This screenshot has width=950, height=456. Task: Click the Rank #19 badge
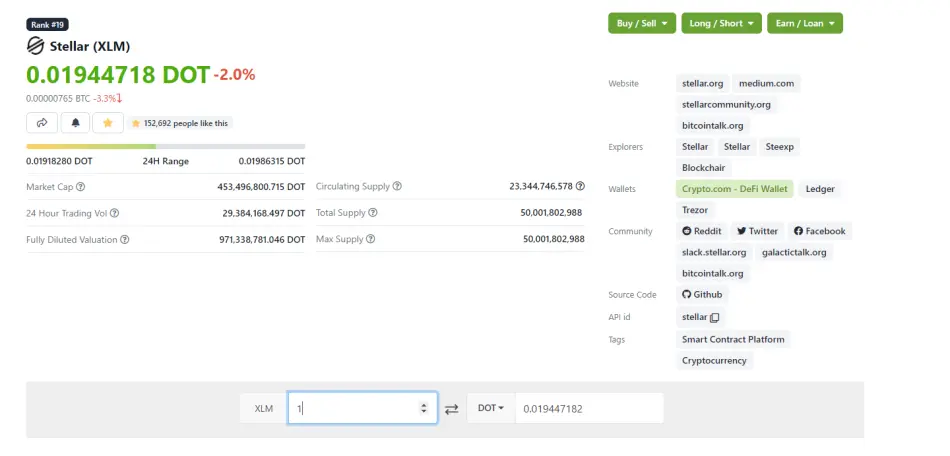47,24
